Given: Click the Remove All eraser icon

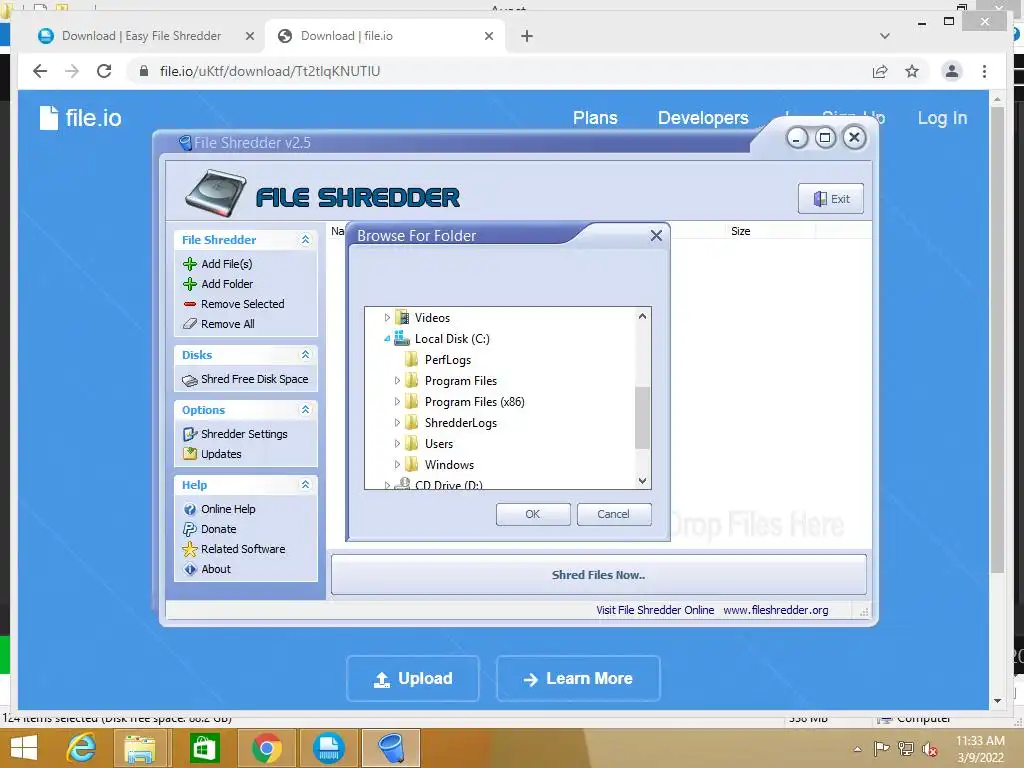Looking at the screenshot, I should [x=189, y=324].
